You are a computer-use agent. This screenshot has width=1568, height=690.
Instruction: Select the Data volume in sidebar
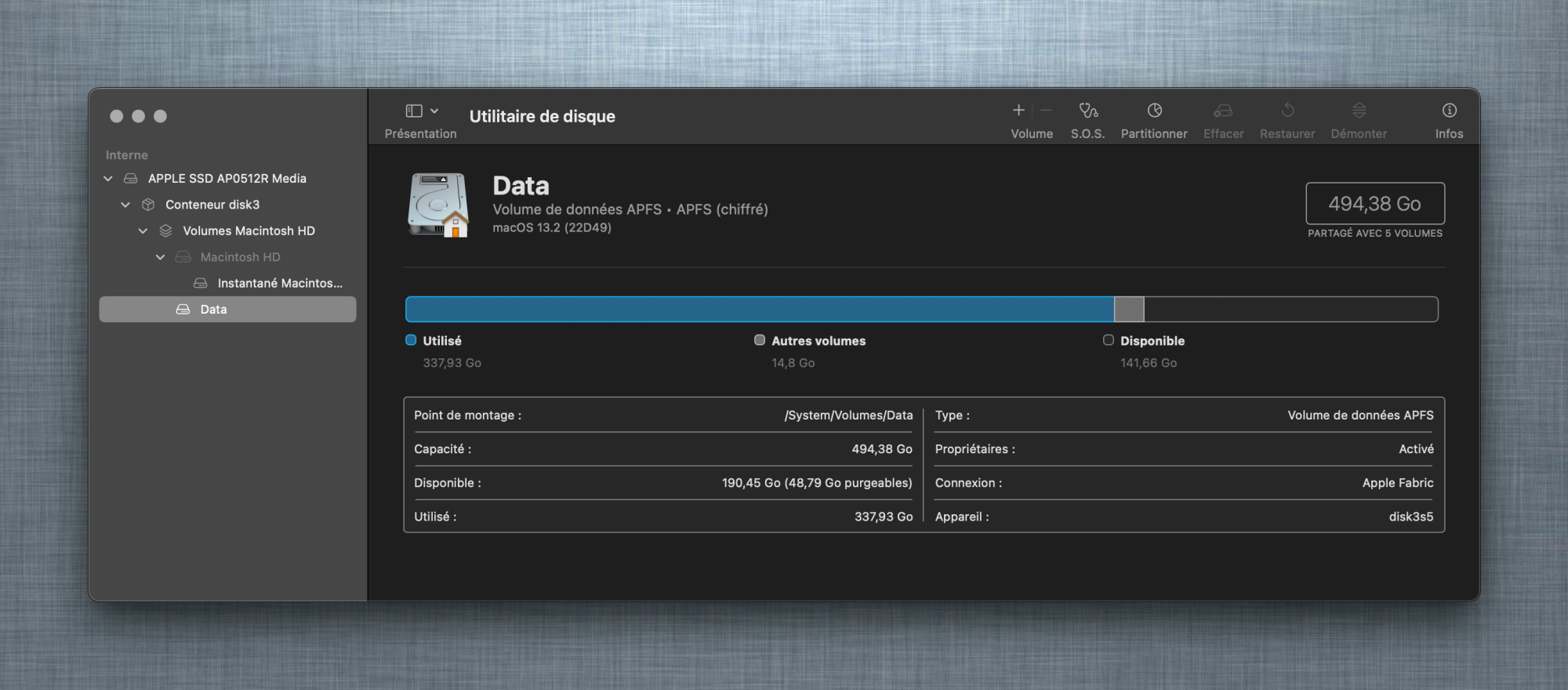(227, 309)
